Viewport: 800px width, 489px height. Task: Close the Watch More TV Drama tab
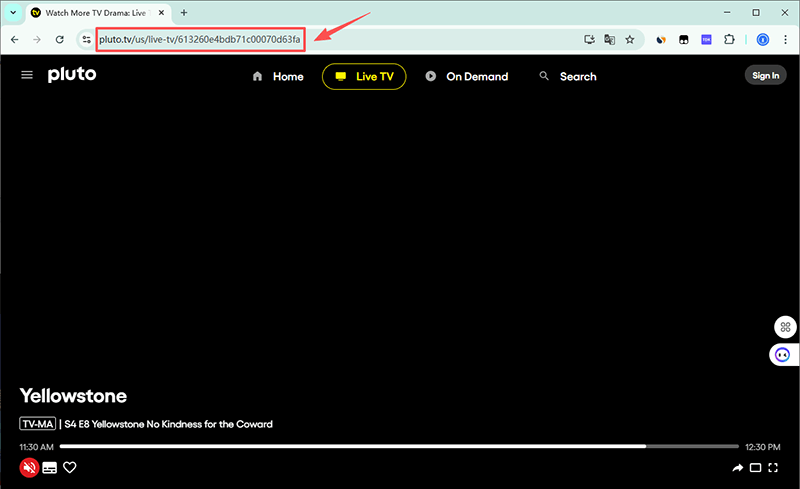[x=161, y=13]
